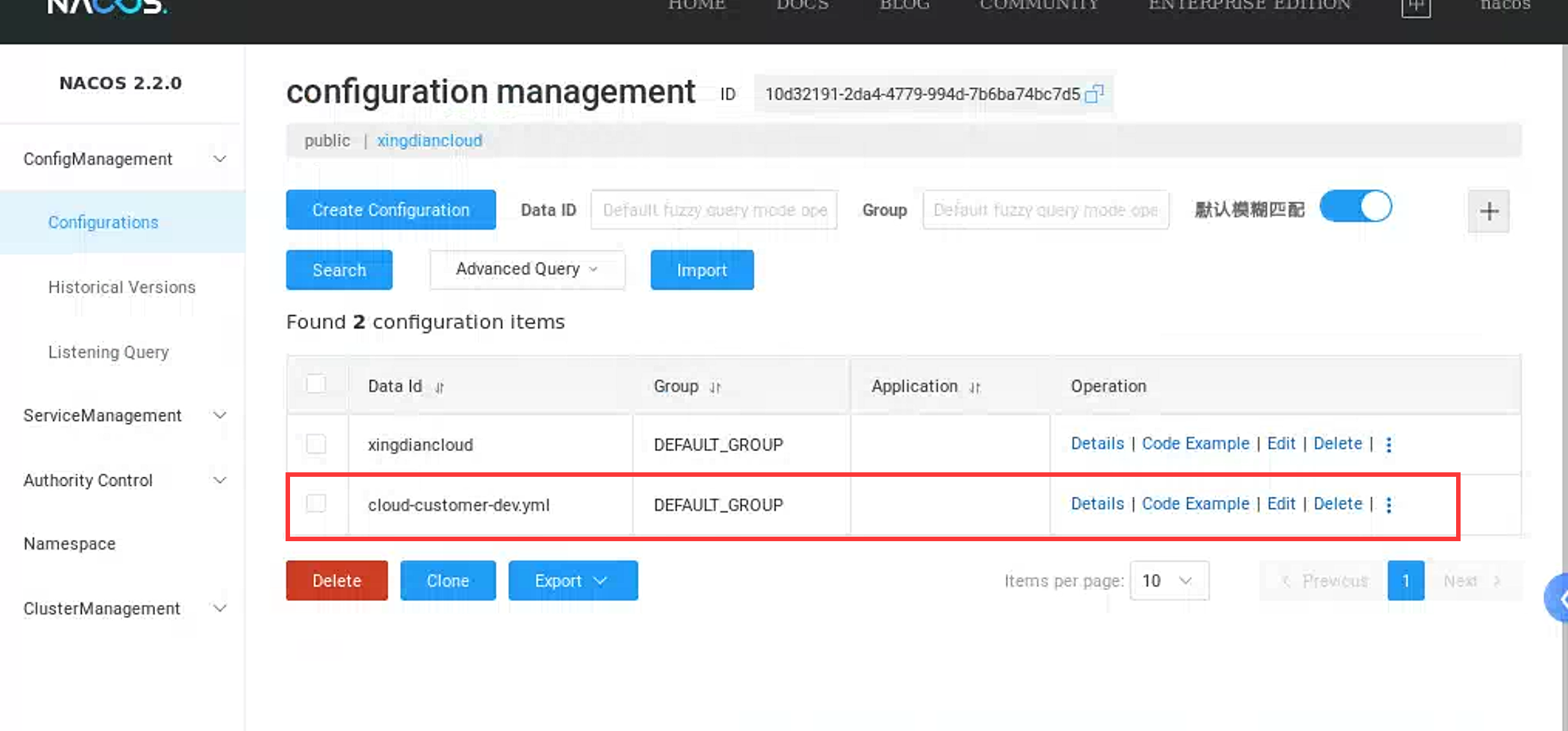Click the Search button icon

point(339,269)
